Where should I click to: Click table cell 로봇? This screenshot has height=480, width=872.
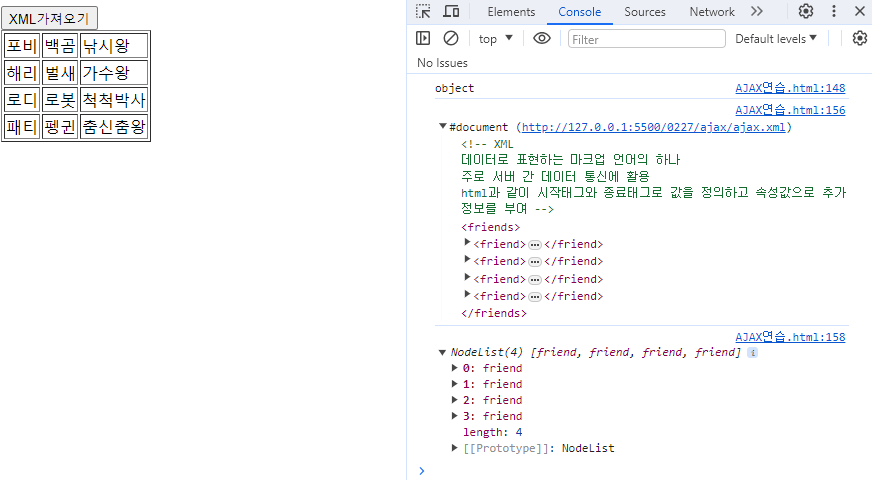[60, 100]
